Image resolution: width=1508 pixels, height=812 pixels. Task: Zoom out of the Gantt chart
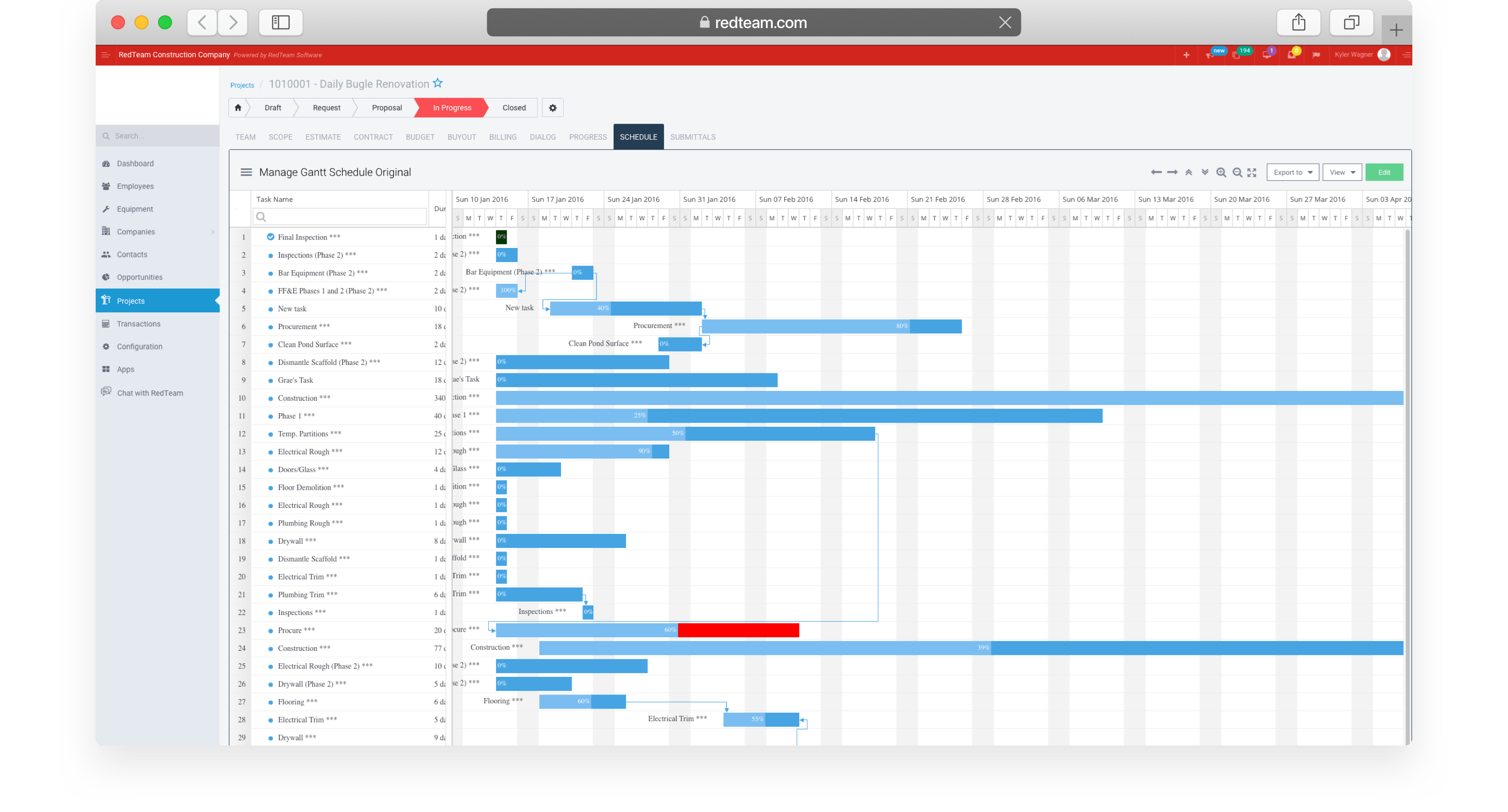[x=1237, y=172]
